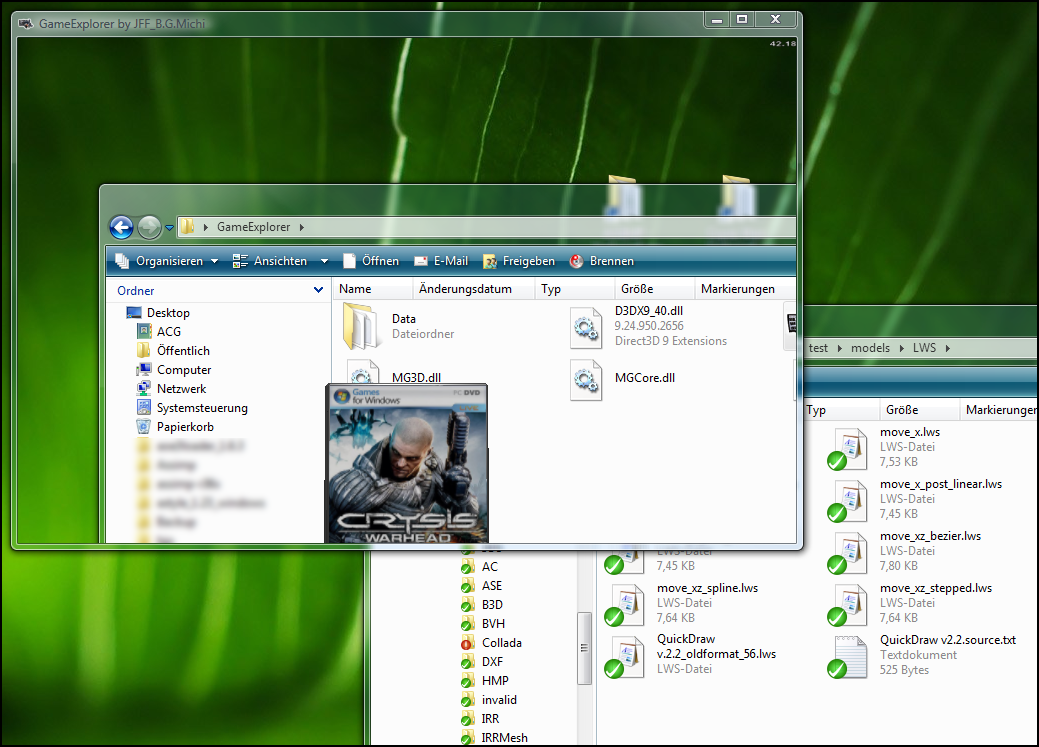1039x747 pixels.
Task: Sort by the Größe column header
Action: point(637,289)
